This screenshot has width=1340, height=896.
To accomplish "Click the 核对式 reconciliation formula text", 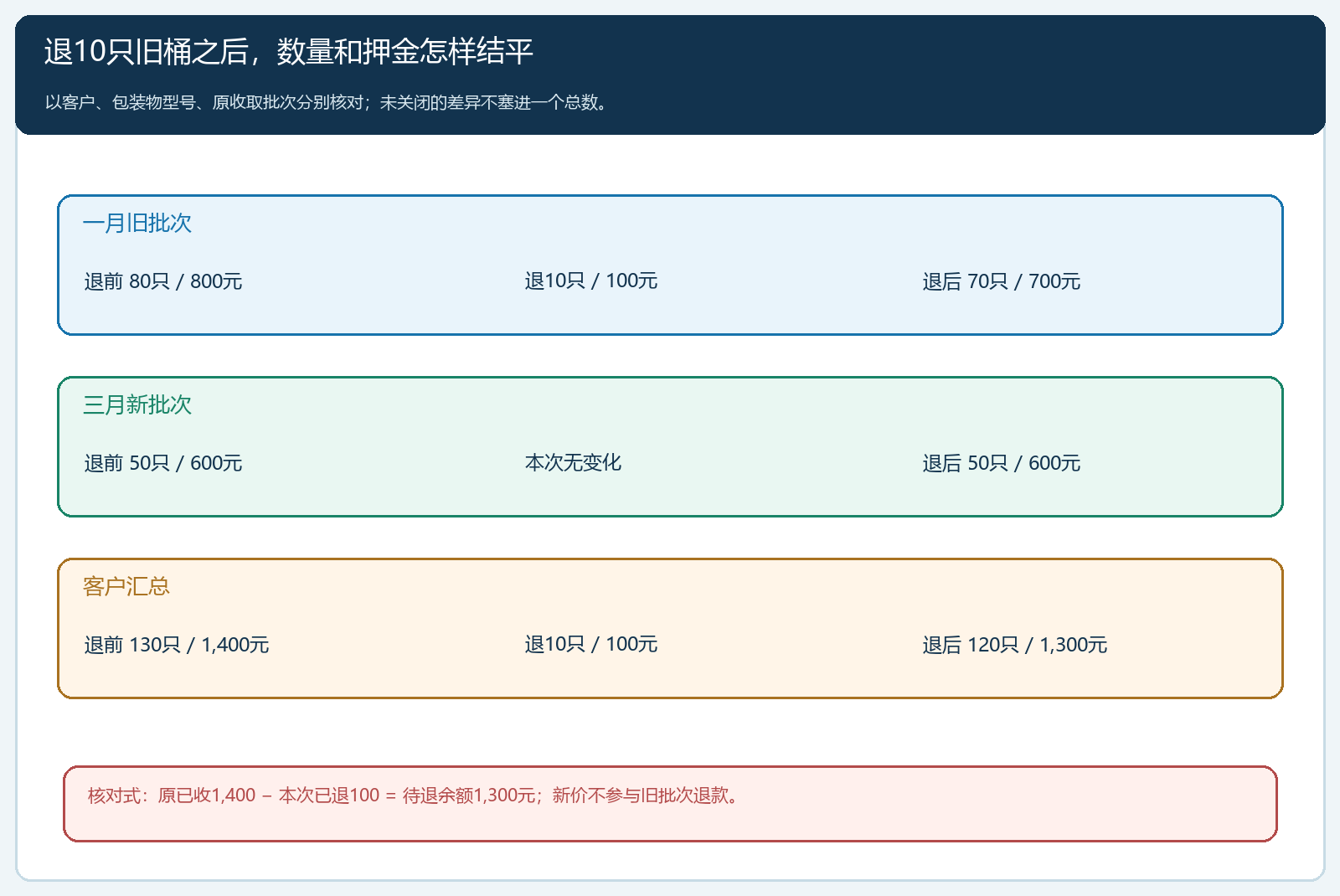I will [x=415, y=796].
